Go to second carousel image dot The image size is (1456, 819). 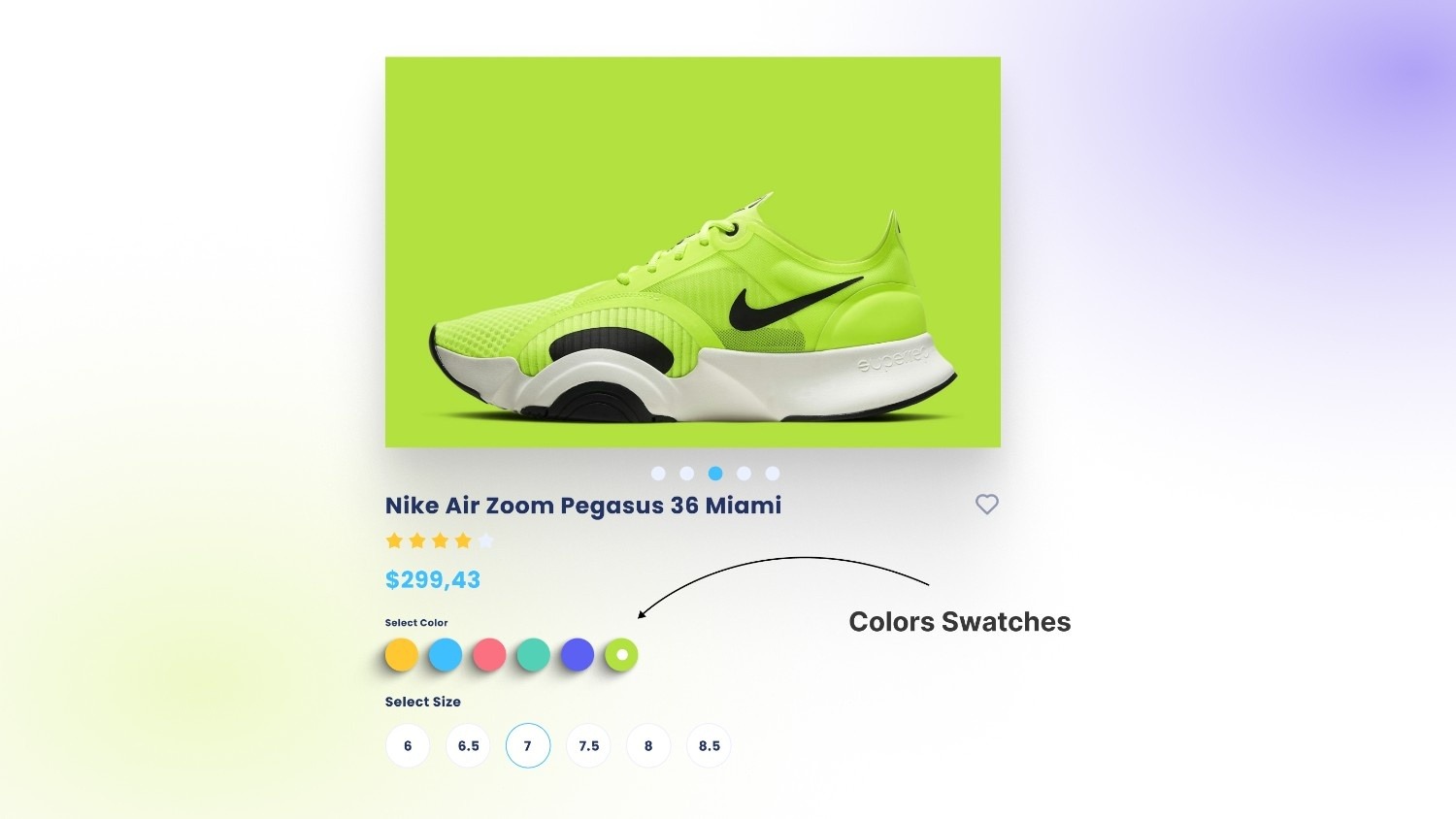[686, 474]
